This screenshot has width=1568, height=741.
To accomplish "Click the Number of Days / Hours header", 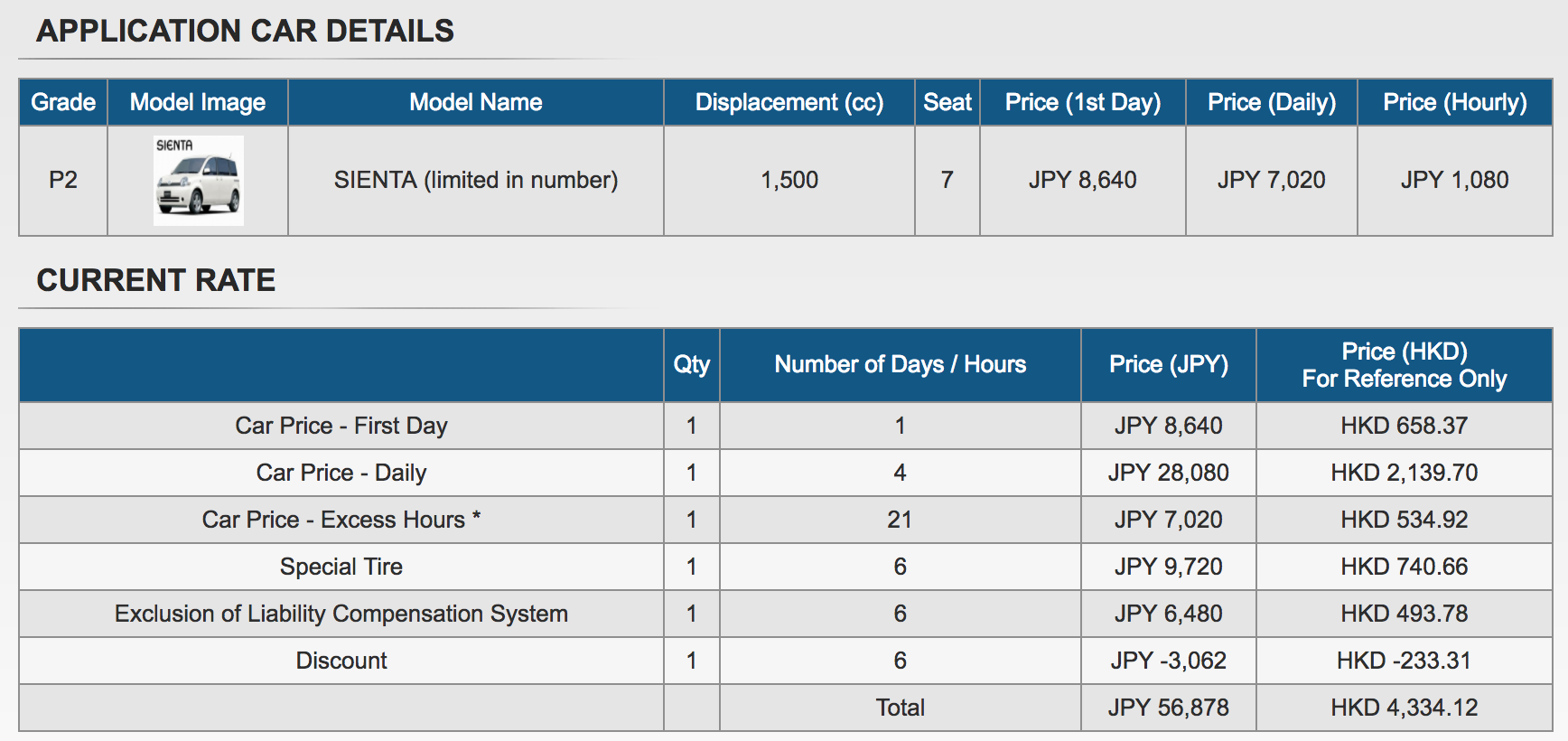I will point(901,364).
